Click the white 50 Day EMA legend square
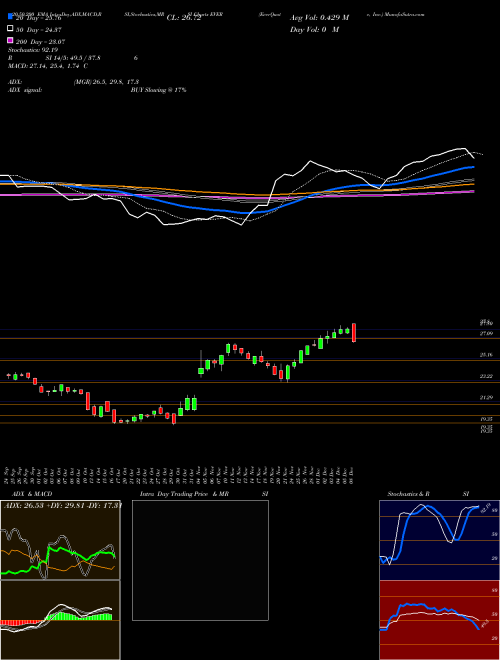 coord(10,29)
